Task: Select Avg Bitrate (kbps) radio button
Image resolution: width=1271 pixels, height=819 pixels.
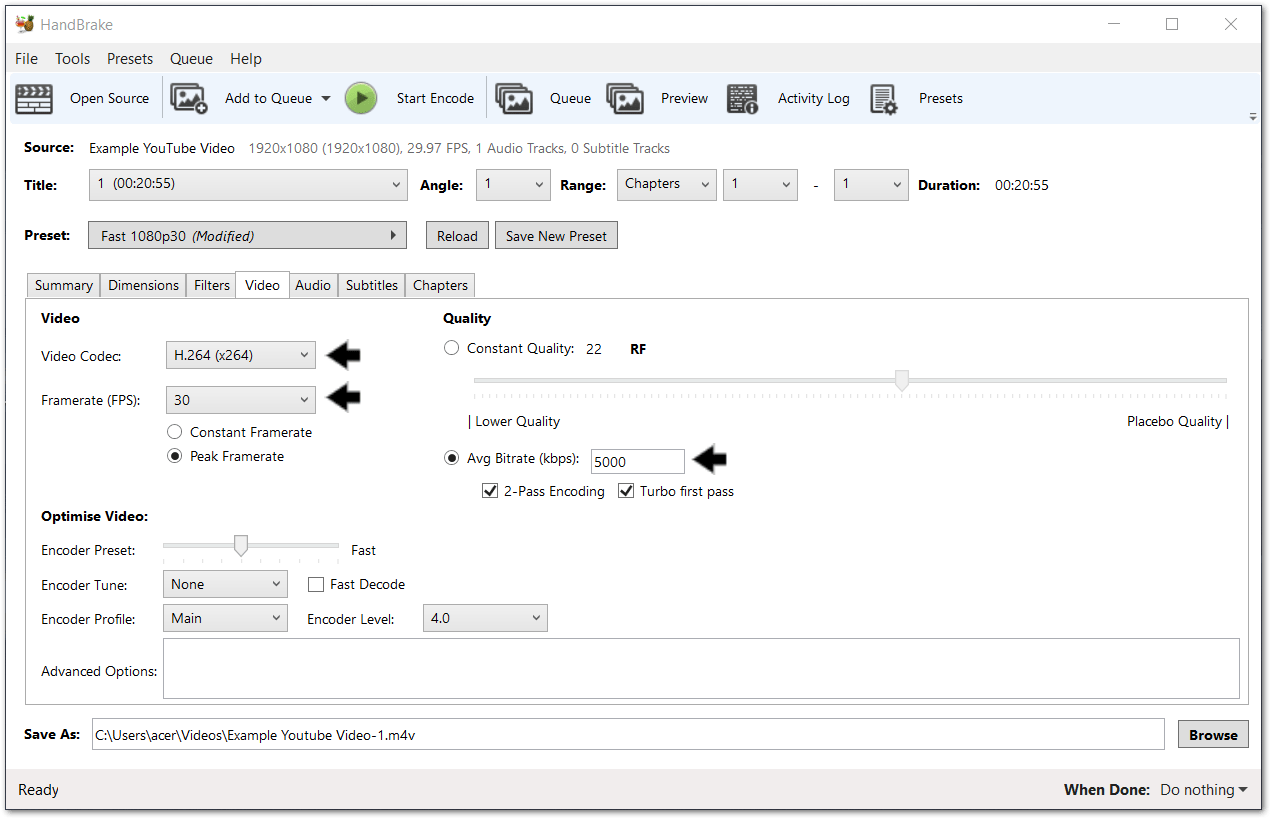Action: 452,458
